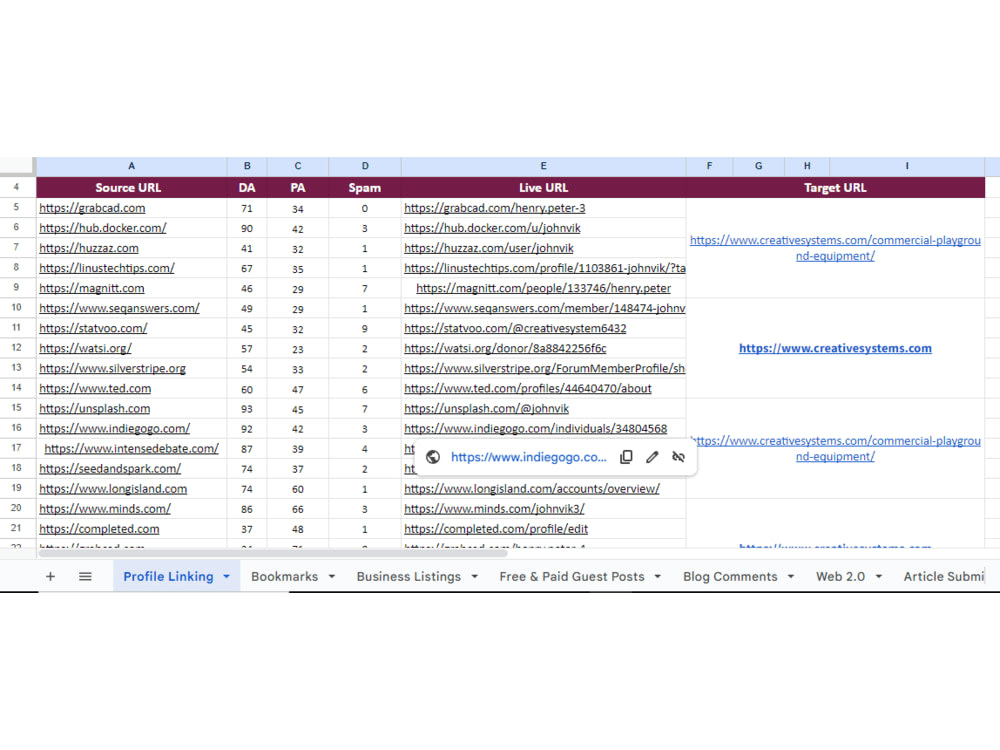1000x750 pixels.
Task: Select Spam value 6 in ted.com row
Action: click(x=365, y=389)
